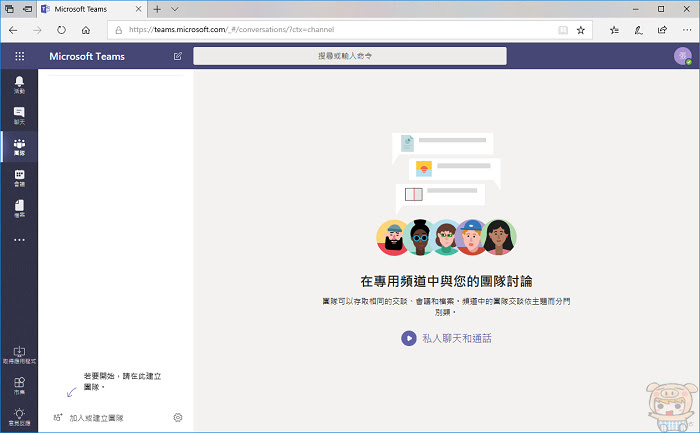Open the Activity bell icon in sidebar

19,84
